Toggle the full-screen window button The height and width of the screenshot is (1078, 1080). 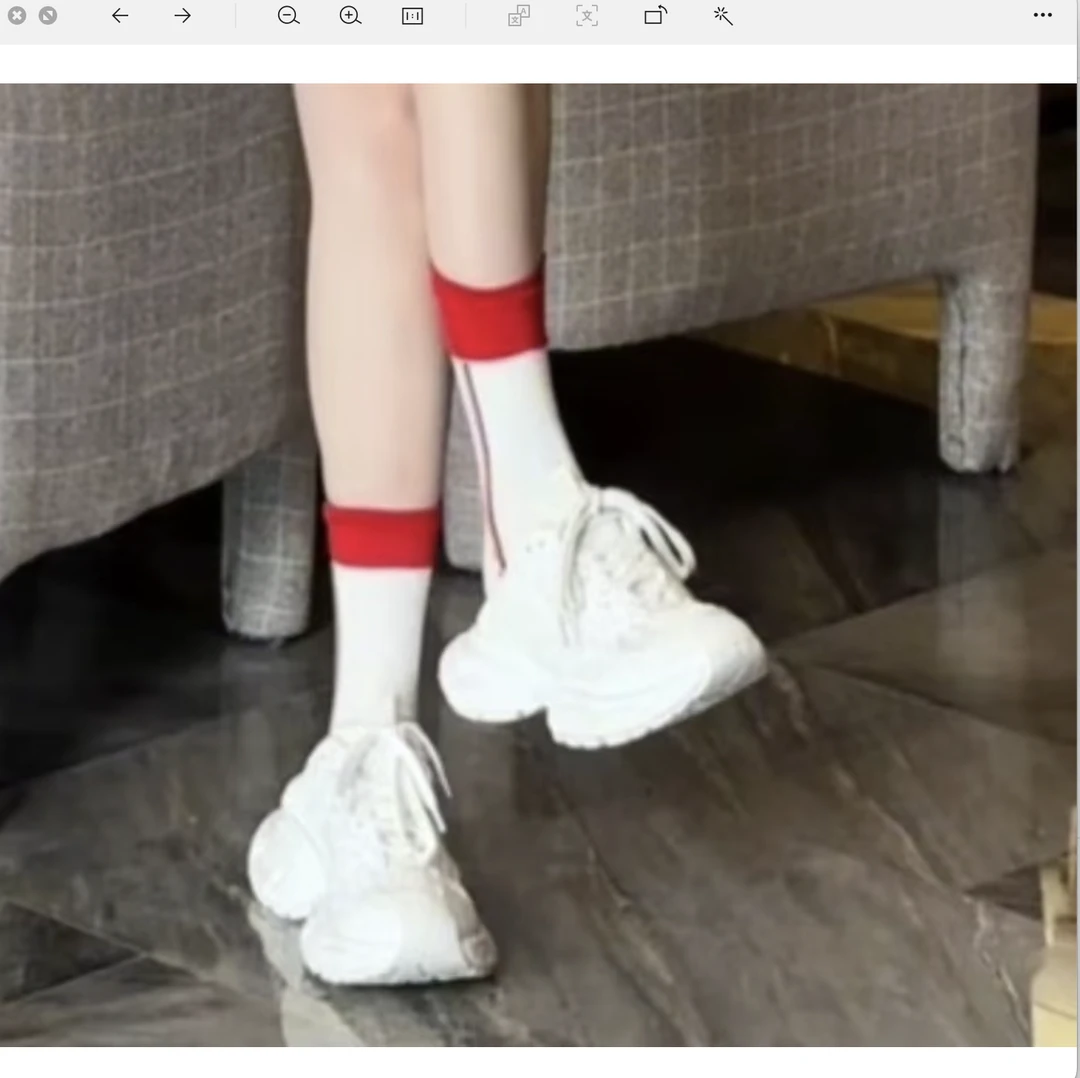(x=47, y=16)
